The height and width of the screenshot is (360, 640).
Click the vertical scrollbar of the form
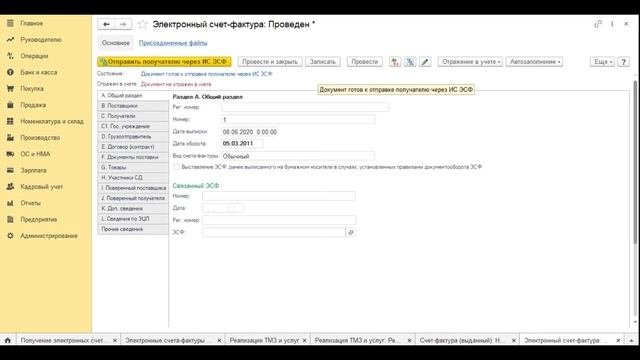(635, 162)
